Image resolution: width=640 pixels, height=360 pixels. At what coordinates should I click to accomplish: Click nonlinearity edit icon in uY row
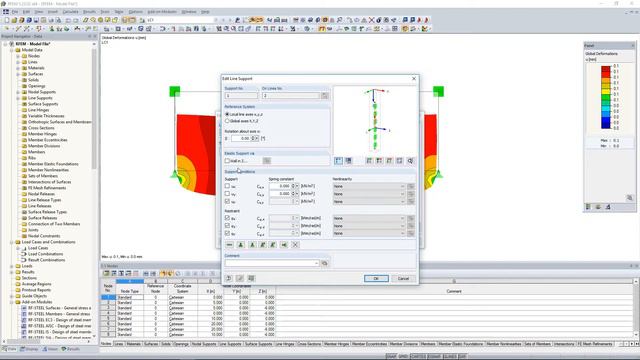point(411,194)
